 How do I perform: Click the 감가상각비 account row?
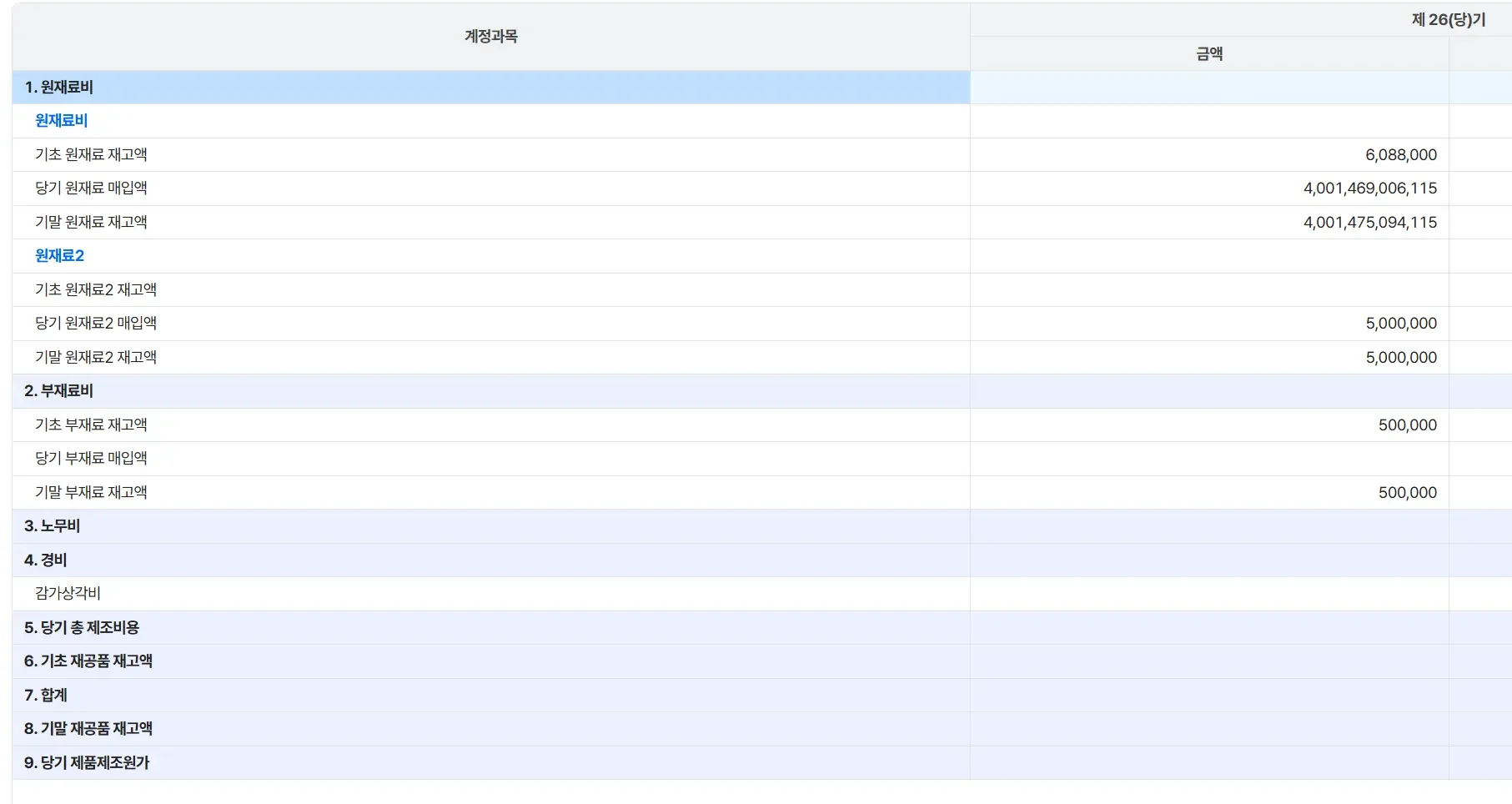click(68, 594)
